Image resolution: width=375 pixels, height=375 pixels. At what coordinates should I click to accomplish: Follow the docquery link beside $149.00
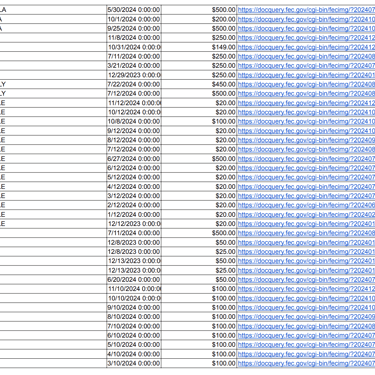point(306,47)
